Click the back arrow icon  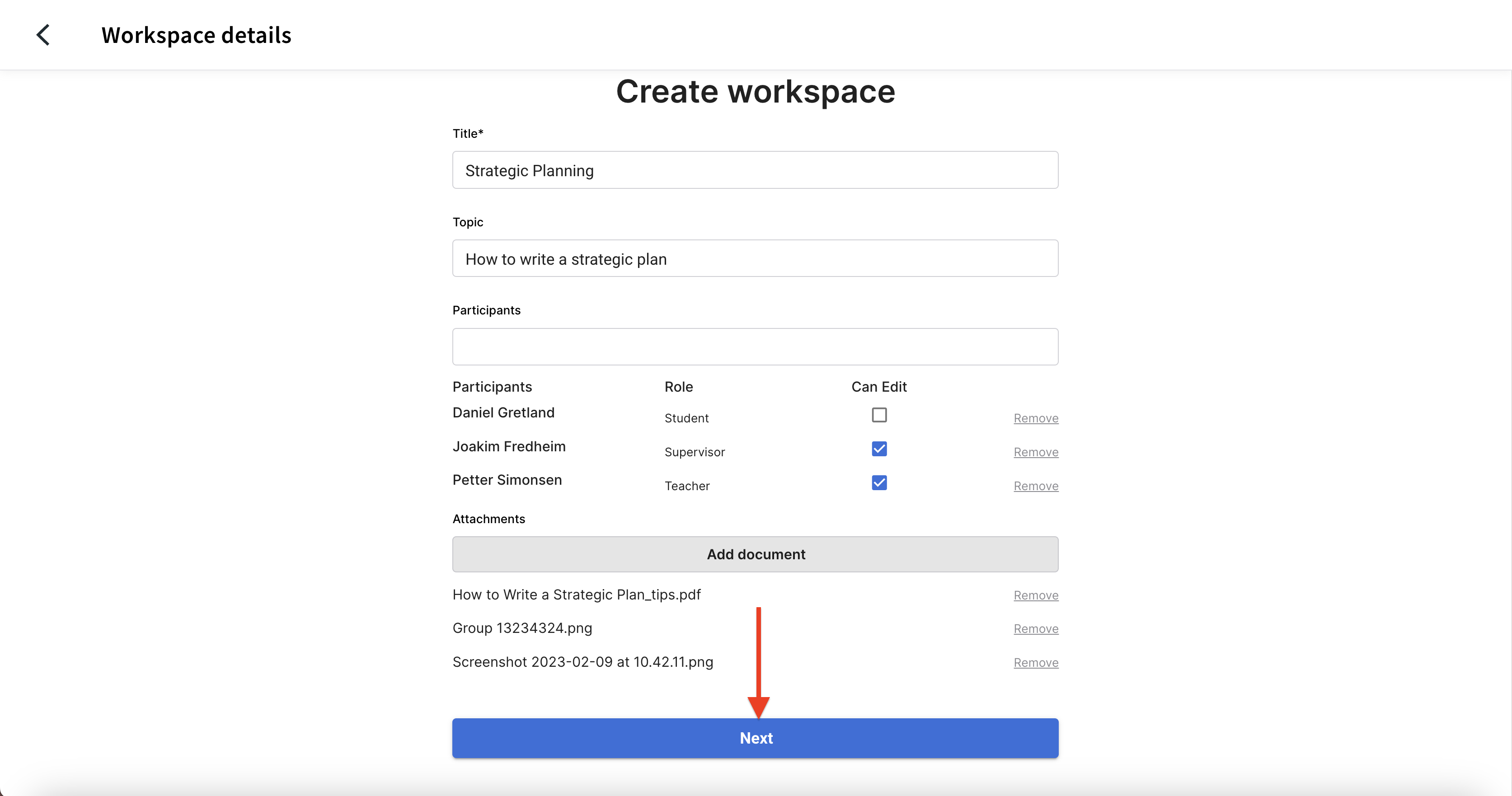[x=43, y=35]
